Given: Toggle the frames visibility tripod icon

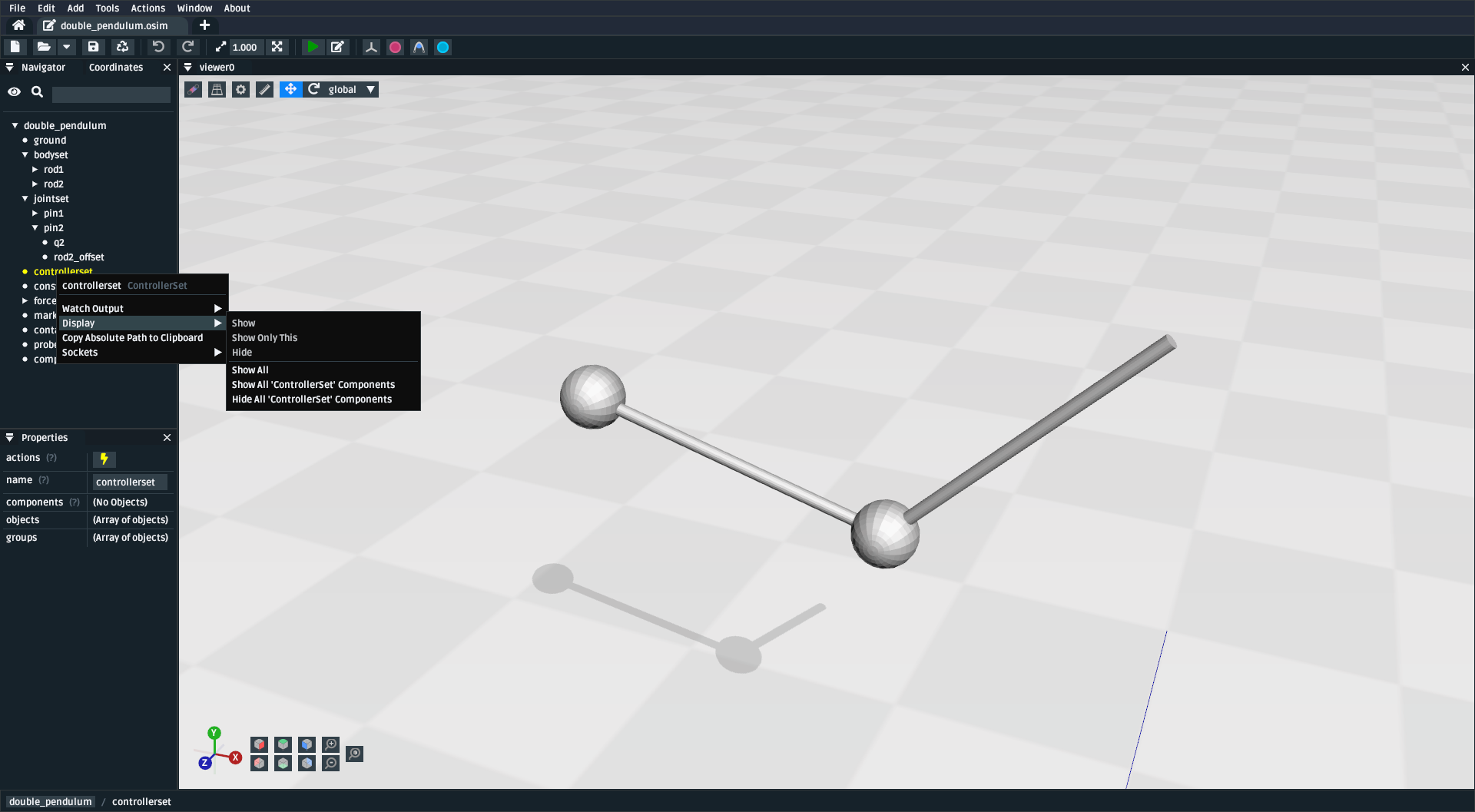Looking at the screenshot, I should [x=371, y=48].
